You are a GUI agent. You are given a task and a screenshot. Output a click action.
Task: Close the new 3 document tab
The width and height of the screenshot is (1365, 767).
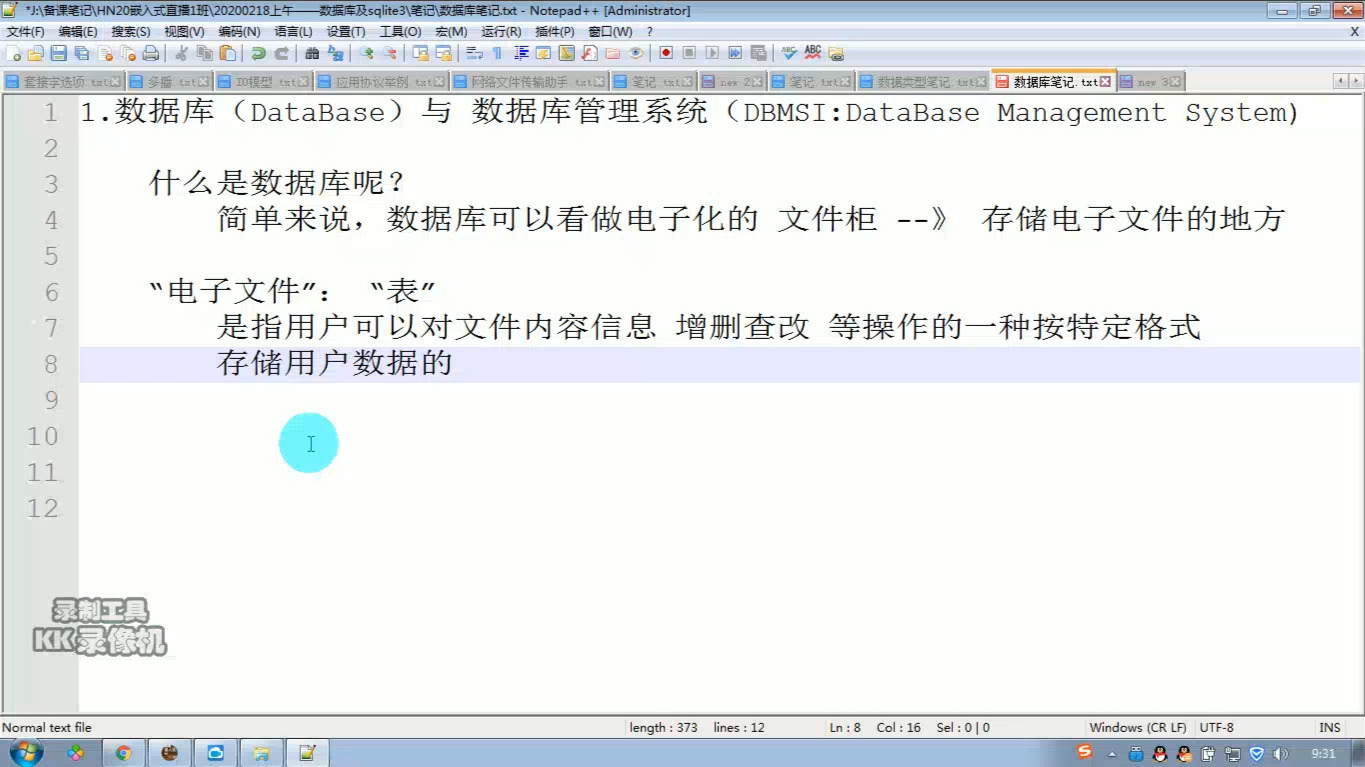point(1175,80)
